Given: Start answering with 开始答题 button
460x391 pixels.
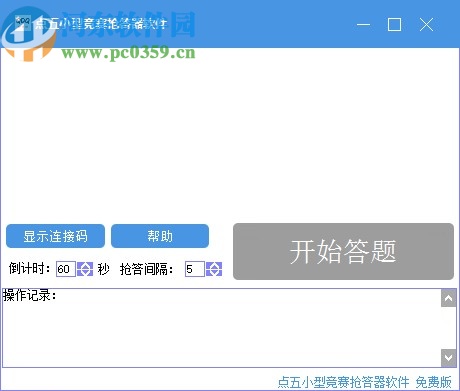Looking at the screenshot, I should 343,251.
